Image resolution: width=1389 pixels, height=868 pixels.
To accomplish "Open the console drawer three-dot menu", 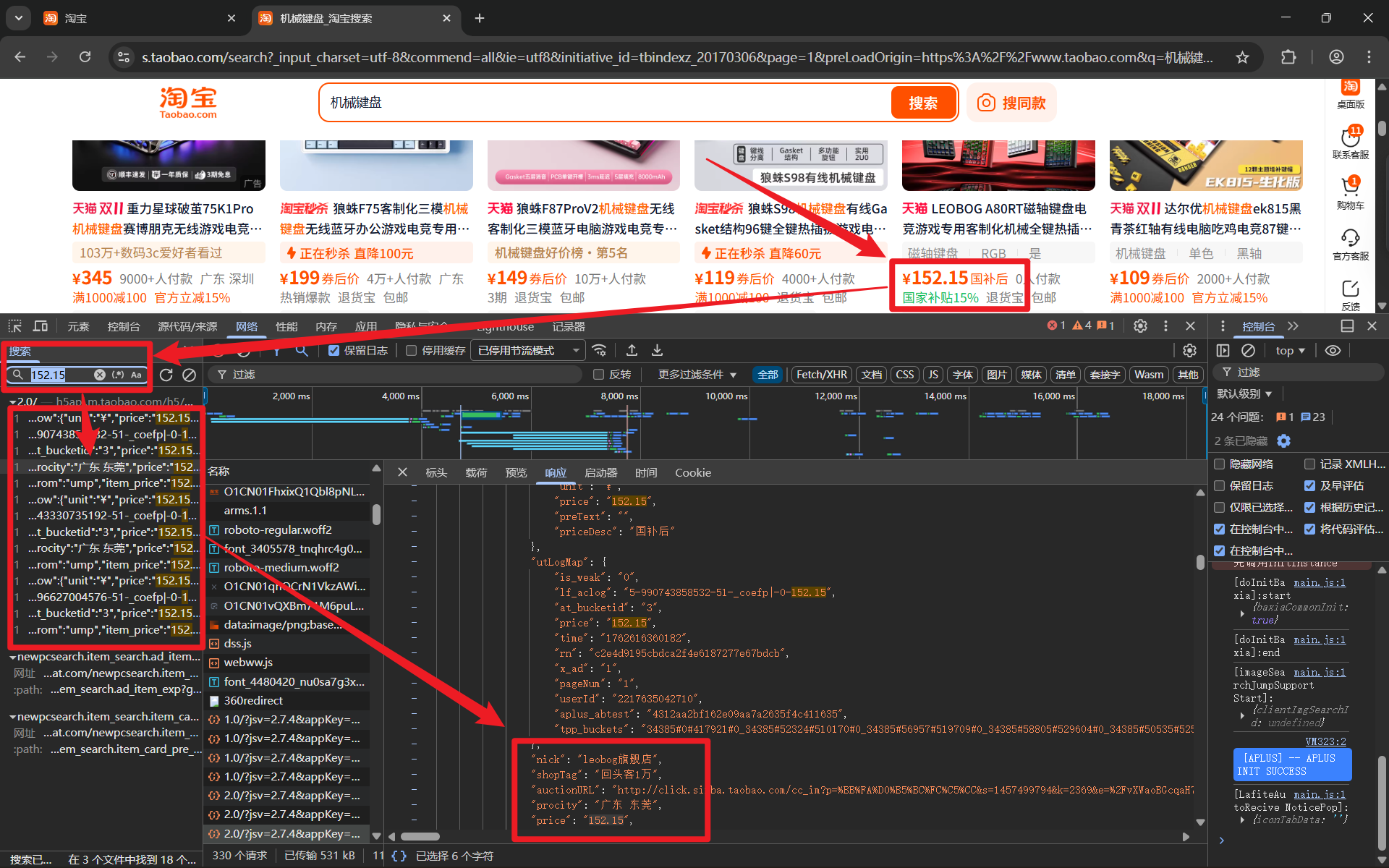I will pyautogui.click(x=1223, y=326).
